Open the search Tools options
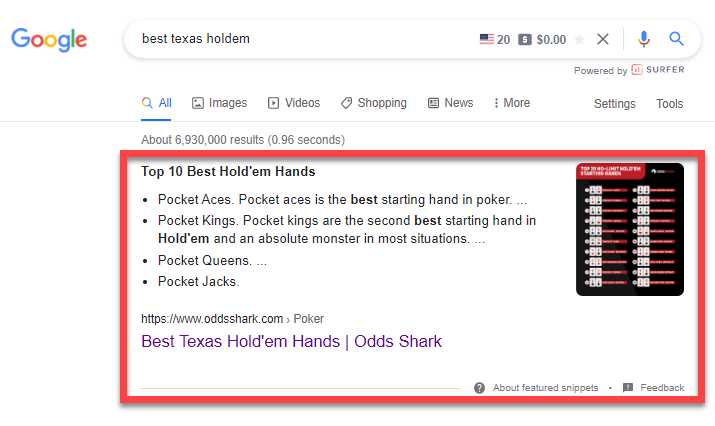The image size is (715, 426). pyautogui.click(x=669, y=104)
